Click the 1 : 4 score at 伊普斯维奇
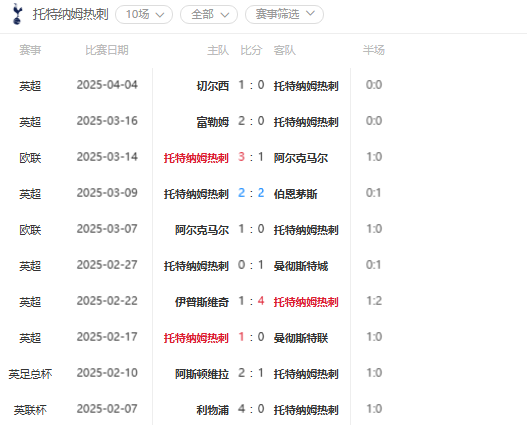Viewport: 527px width, 425px height. coord(251,301)
